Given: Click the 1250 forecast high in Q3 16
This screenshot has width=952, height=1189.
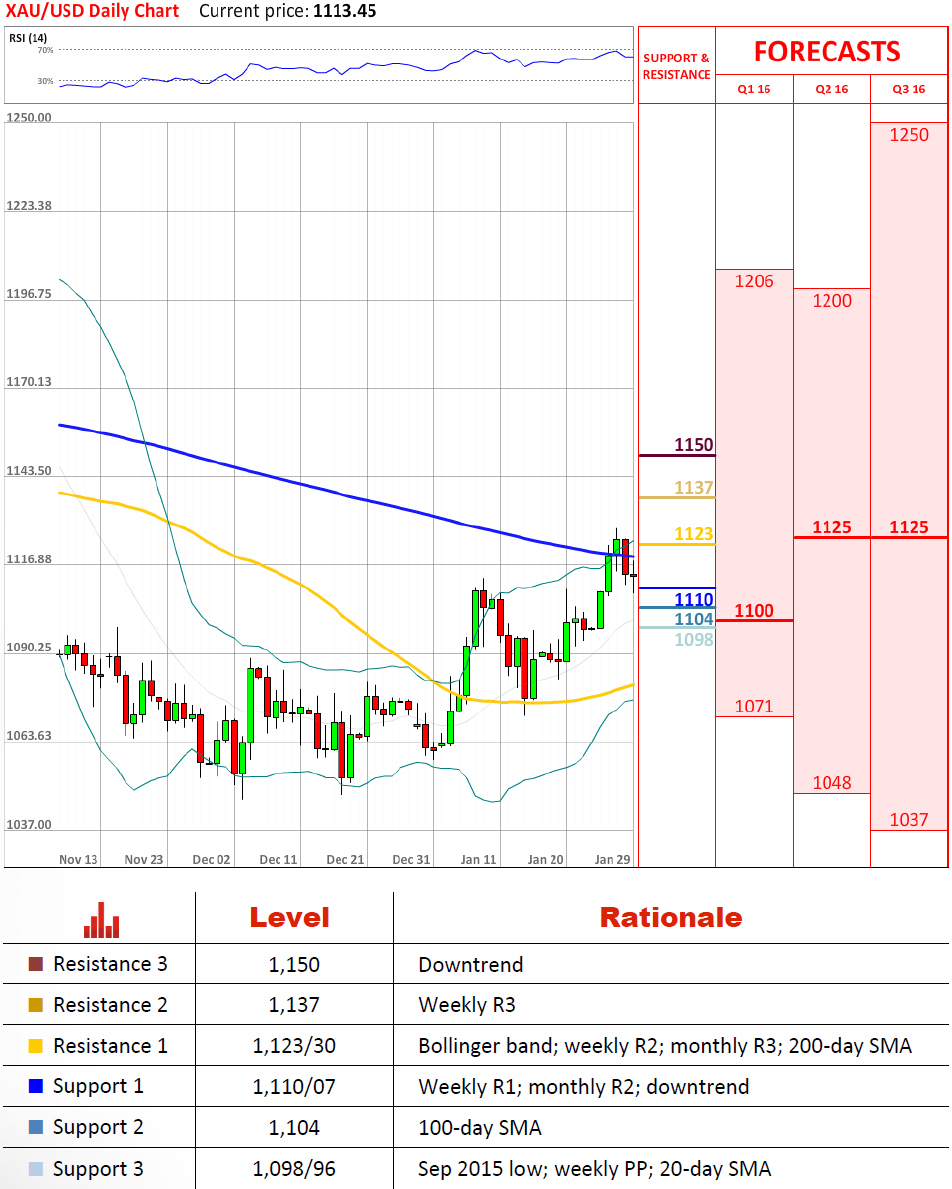Looking at the screenshot, I should 909,135.
